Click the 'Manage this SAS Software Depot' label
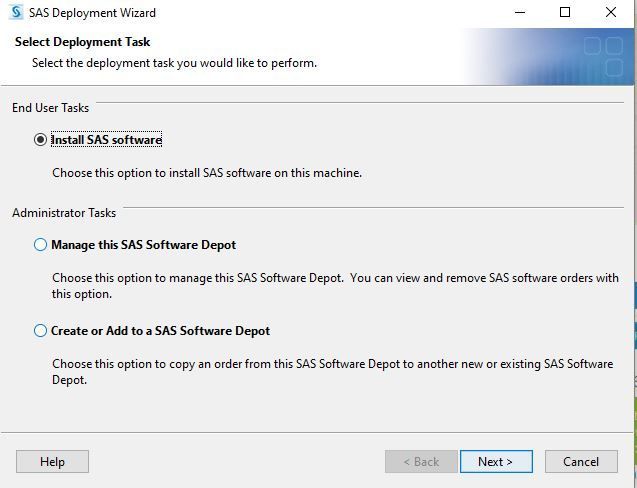 tap(143, 245)
